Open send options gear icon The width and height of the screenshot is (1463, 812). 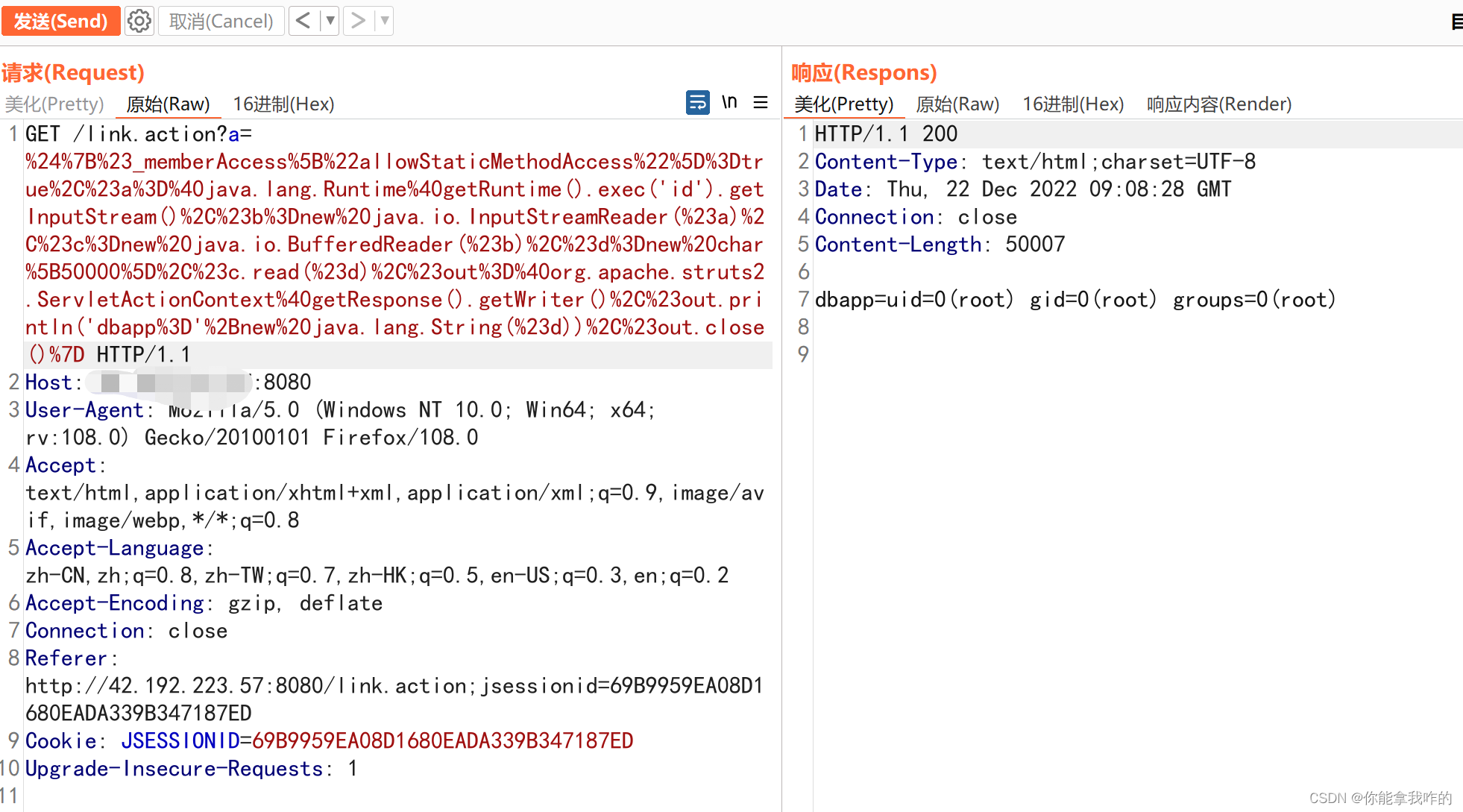click(x=139, y=21)
